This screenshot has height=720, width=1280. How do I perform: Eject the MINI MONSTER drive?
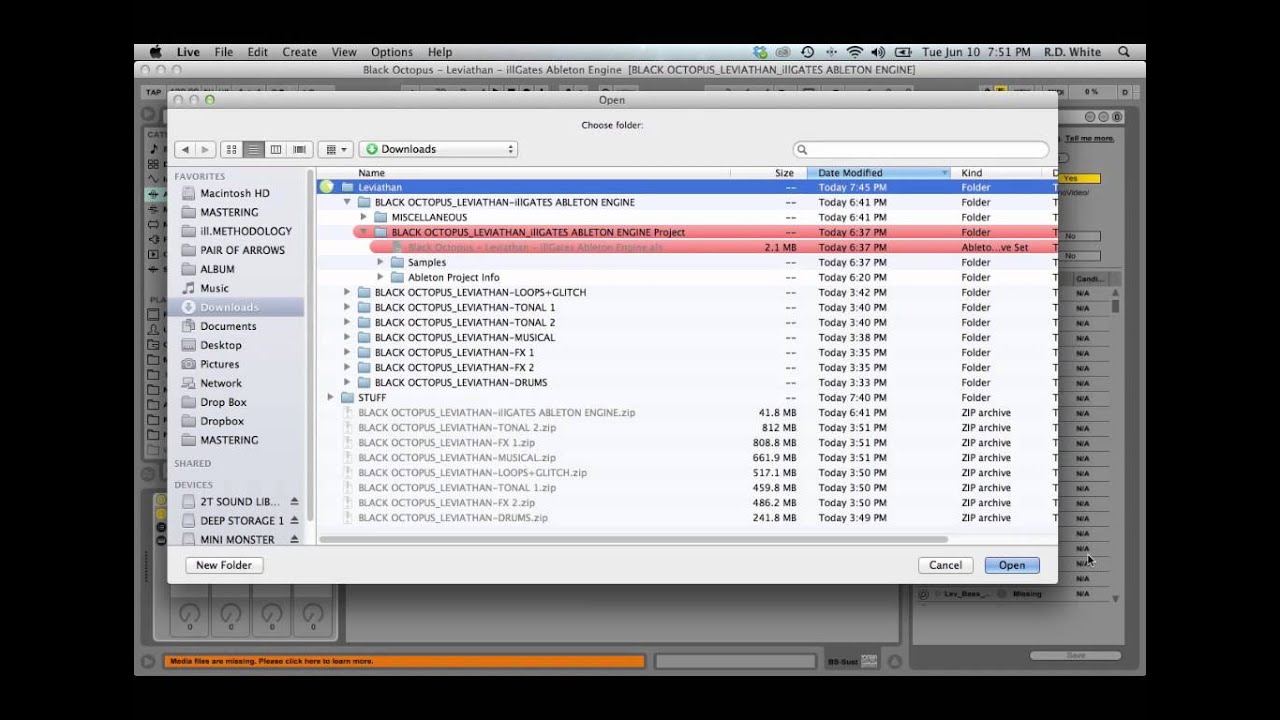pyautogui.click(x=294, y=540)
